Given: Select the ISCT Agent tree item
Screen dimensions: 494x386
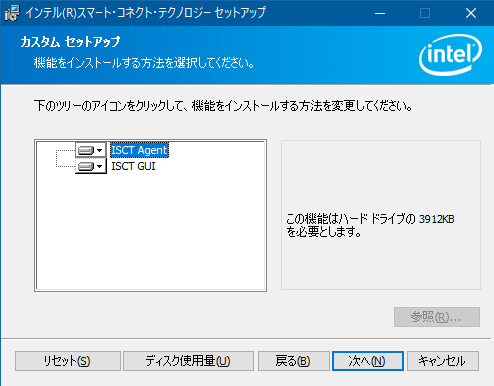Looking at the screenshot, I should pos(139,150).
